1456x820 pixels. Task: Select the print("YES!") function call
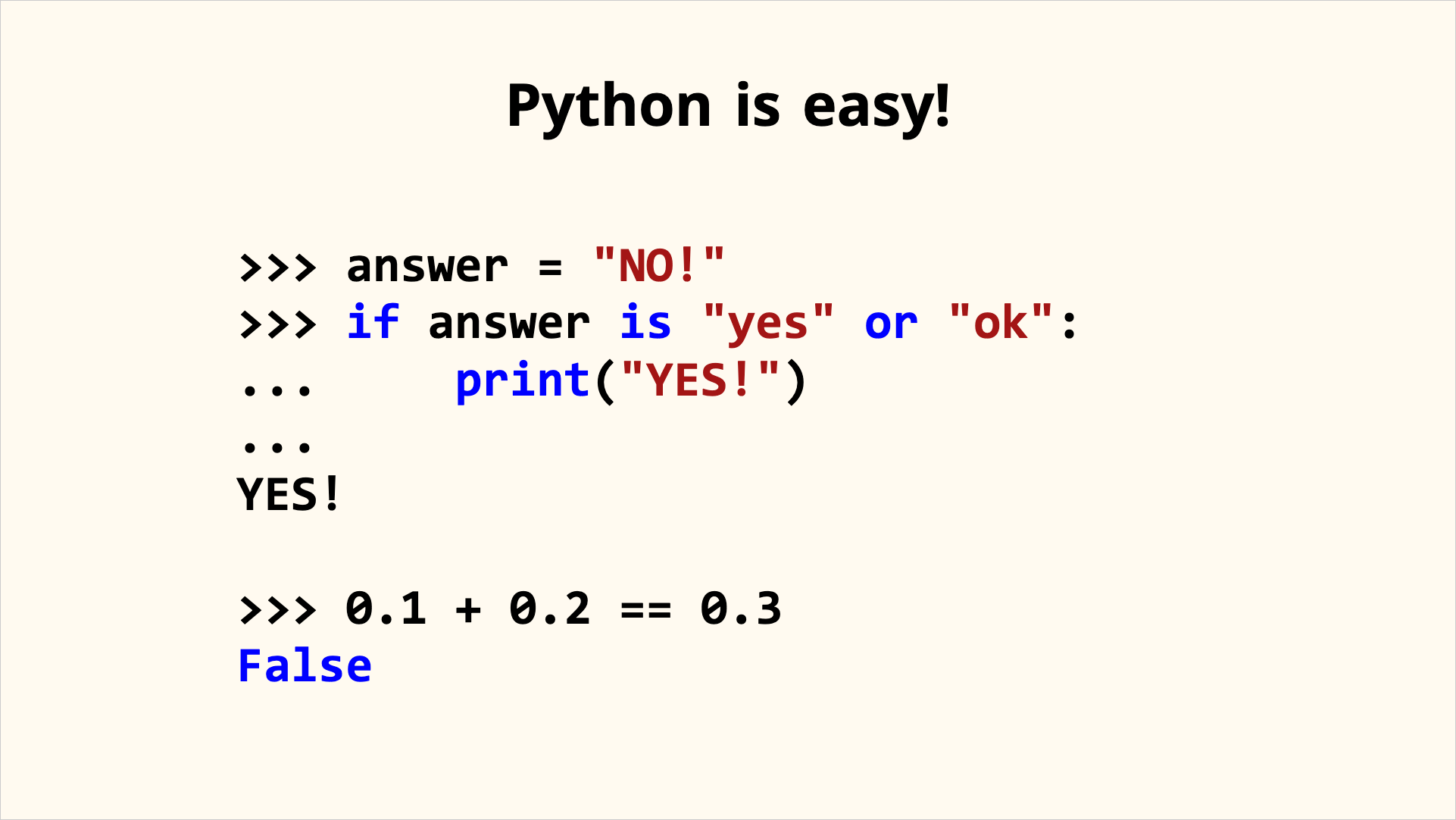pyautogui.click(x=630, y=378)
